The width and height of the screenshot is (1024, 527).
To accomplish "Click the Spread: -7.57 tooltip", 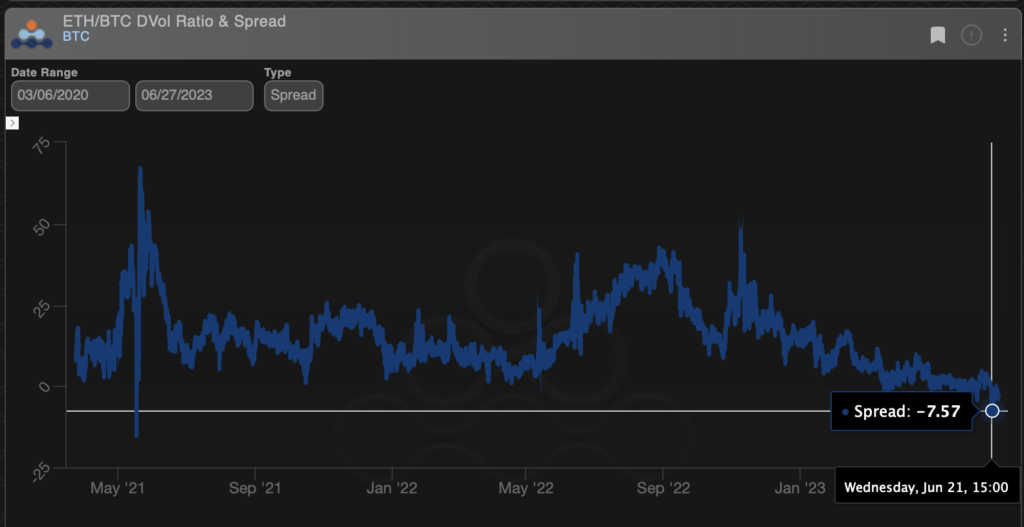I will 901,411.
